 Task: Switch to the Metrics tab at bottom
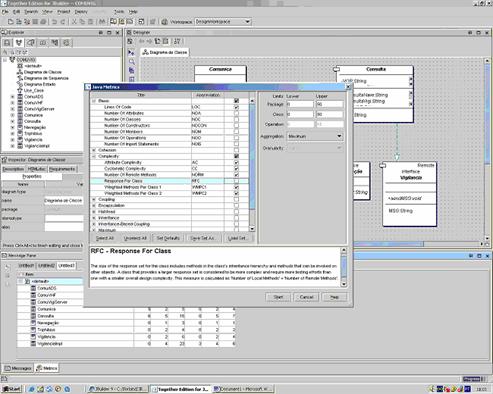click(x=47, y=368)
